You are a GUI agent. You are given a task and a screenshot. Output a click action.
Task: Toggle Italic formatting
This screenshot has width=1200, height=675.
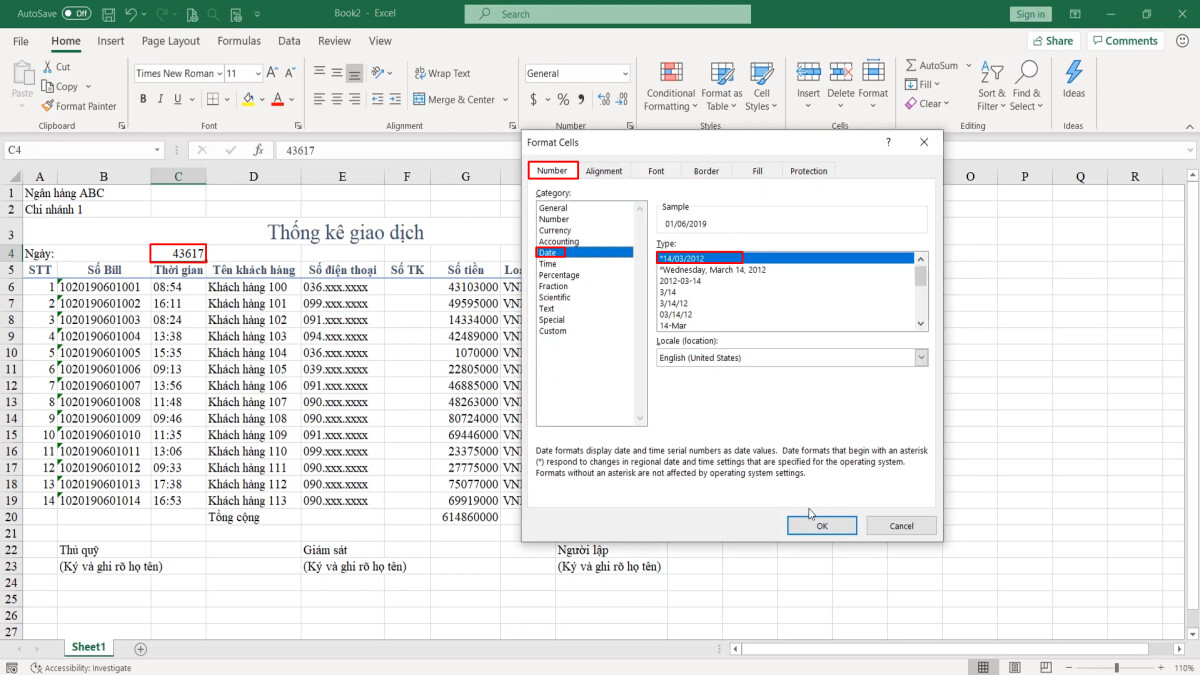click(160, 99)
